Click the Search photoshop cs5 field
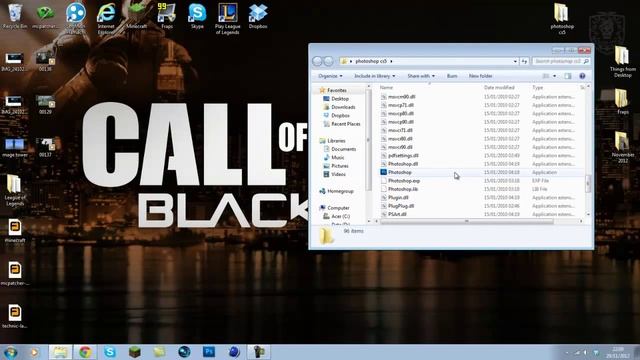 (561, 61)
